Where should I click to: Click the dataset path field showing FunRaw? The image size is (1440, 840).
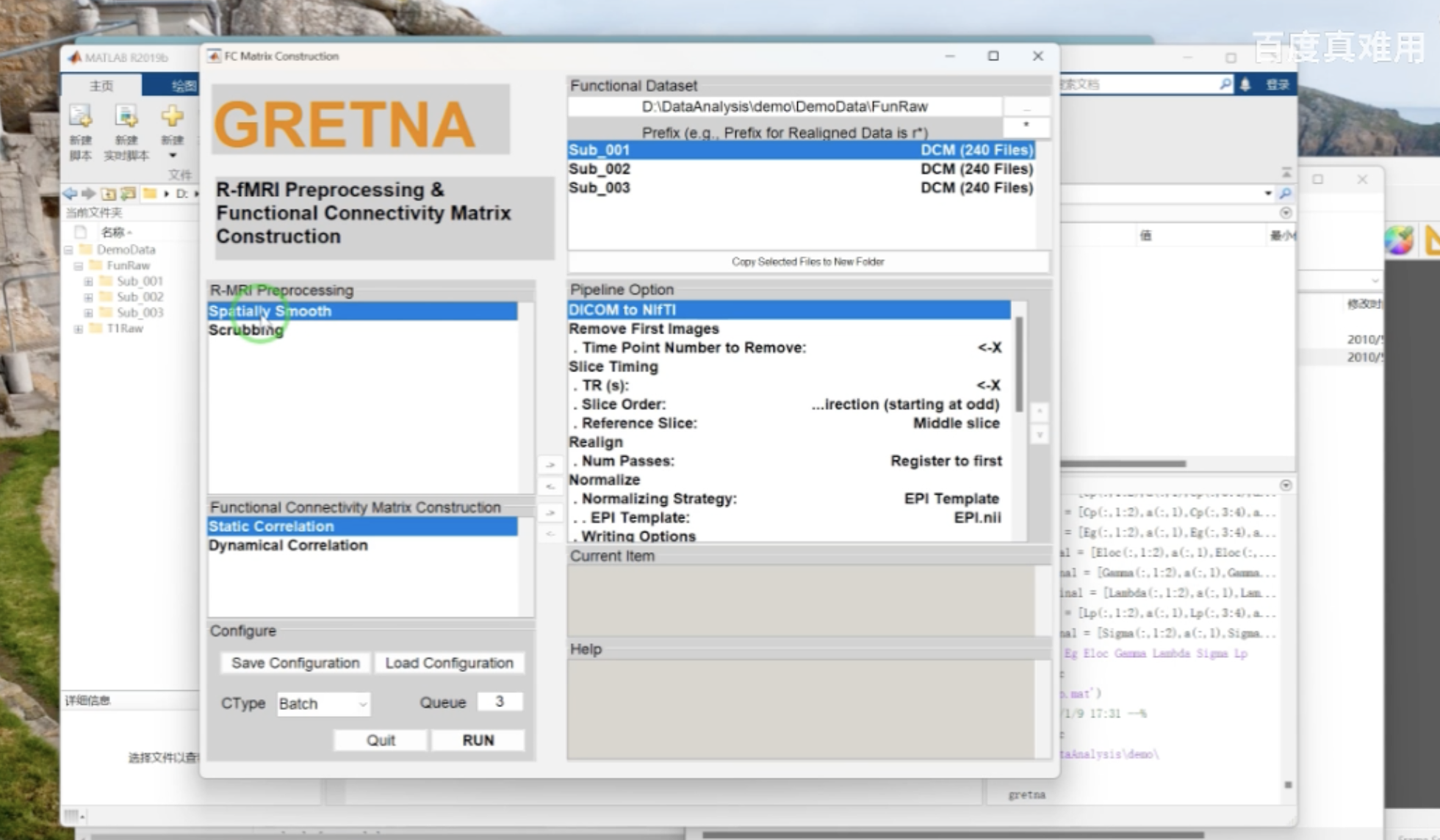coord(785,106)
